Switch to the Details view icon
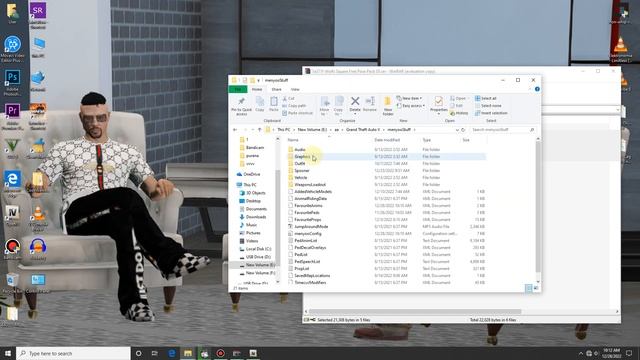The width and height of the screenshot is (640, 360). 529,288
